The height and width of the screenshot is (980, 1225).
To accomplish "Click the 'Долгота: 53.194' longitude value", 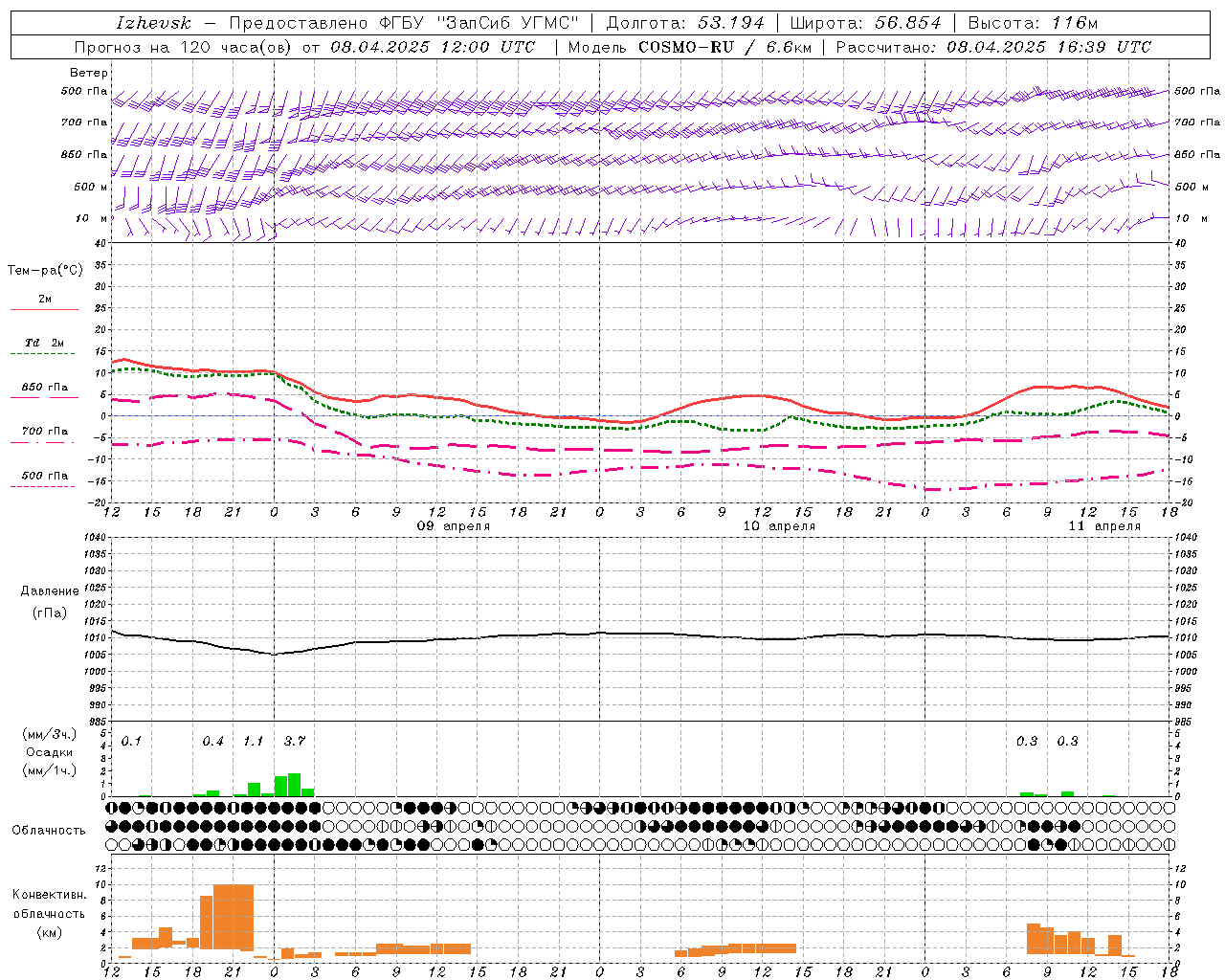I will coord(685,23).
